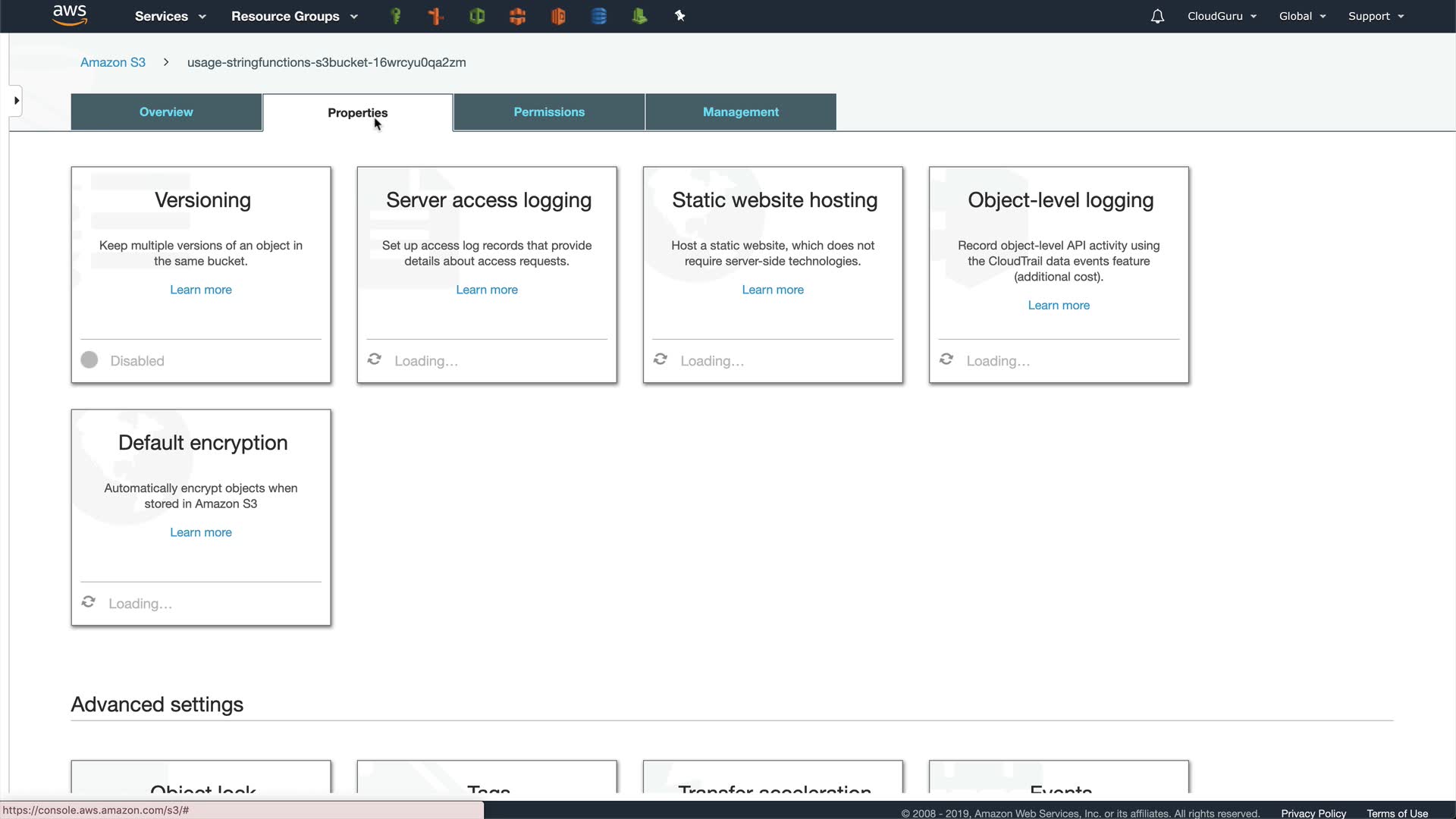Open the notifications bell
This screenshot has width=1456, height=819.
[1157, 16]
